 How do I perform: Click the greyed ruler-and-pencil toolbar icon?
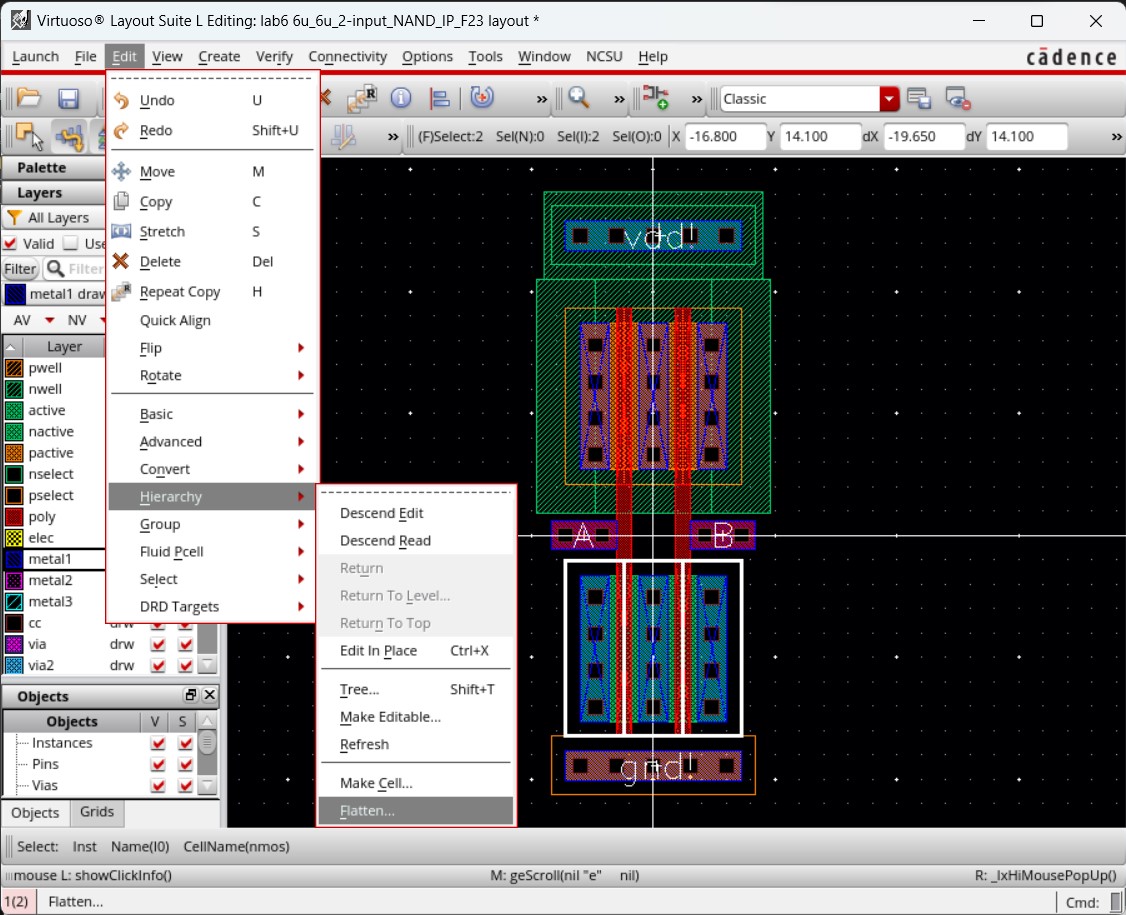point(343,136)
